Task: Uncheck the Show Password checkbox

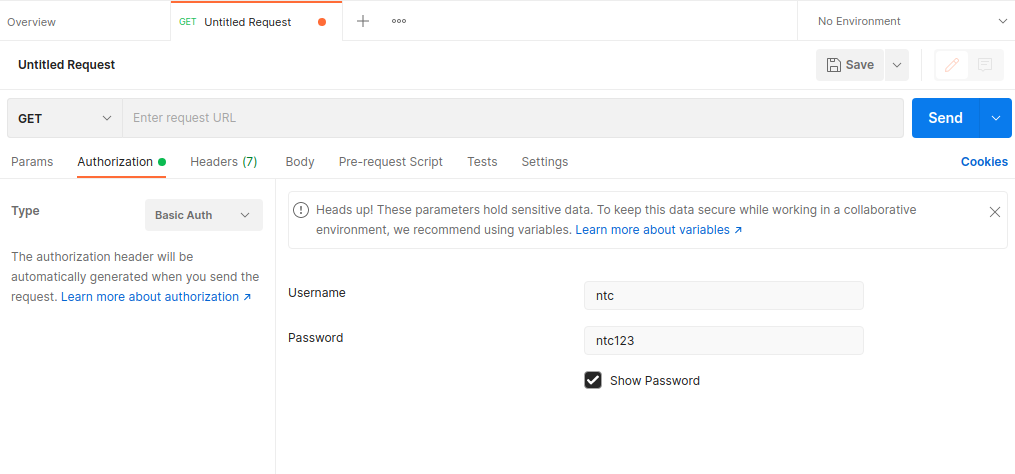Action: tap(593, 380)
